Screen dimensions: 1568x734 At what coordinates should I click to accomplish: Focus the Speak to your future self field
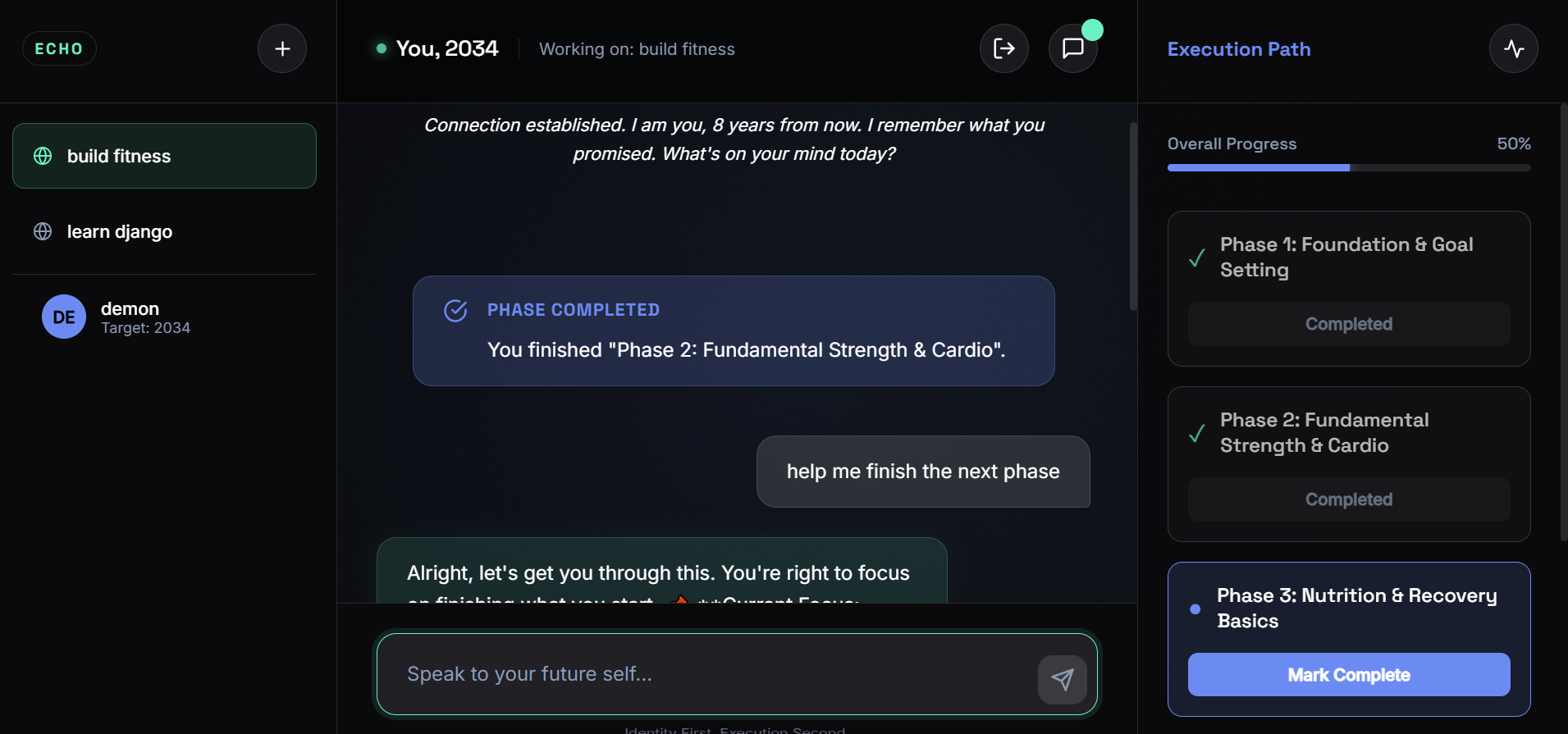[706, 674]
